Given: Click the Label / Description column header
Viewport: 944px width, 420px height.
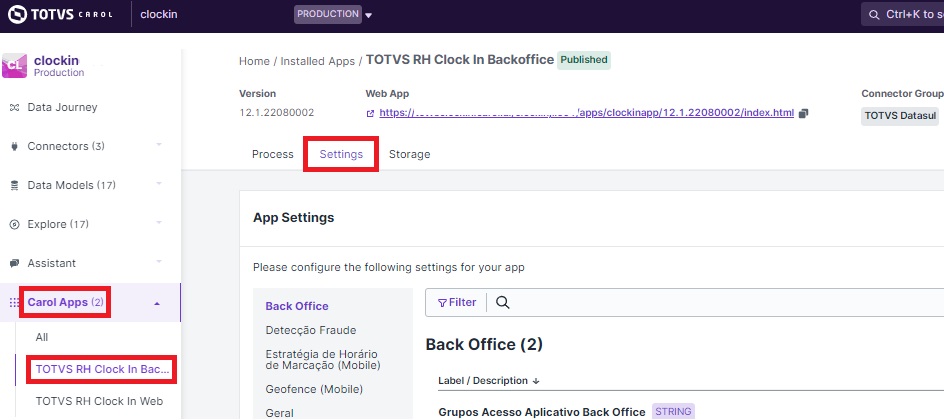Looking at the screenshot, I should coord(483,381).
